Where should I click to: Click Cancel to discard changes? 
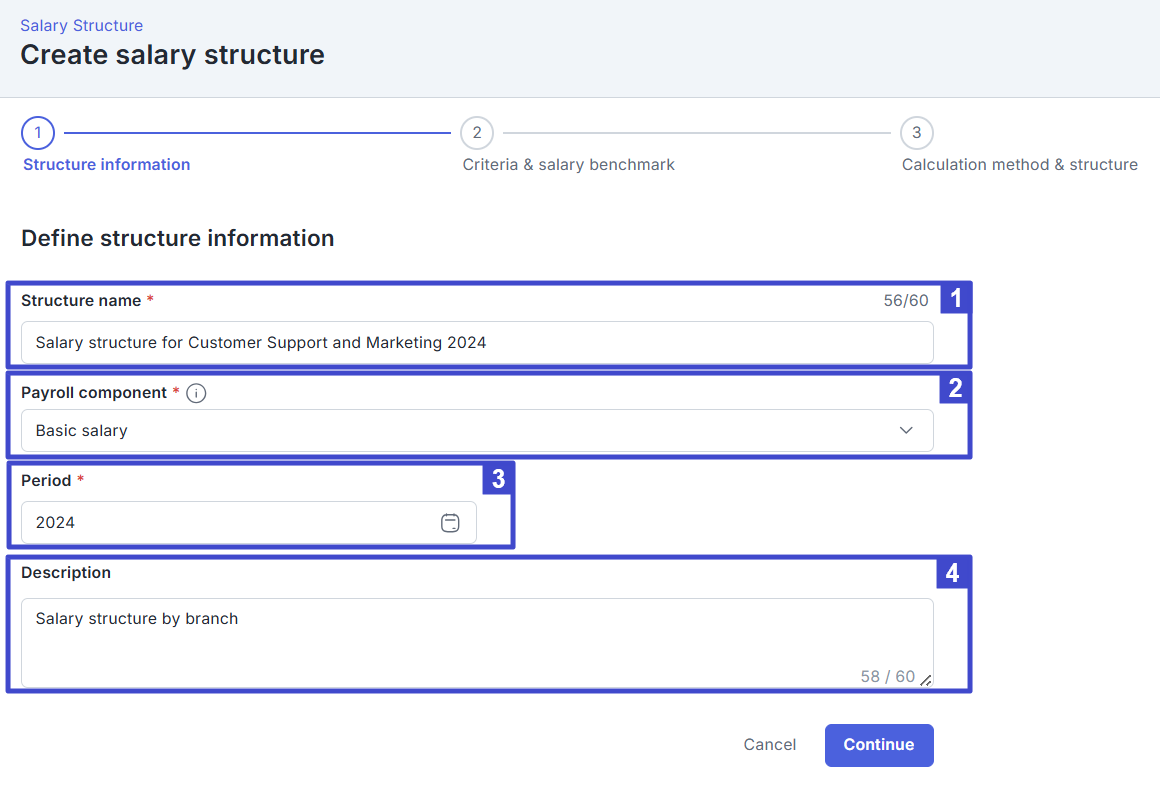769,744
